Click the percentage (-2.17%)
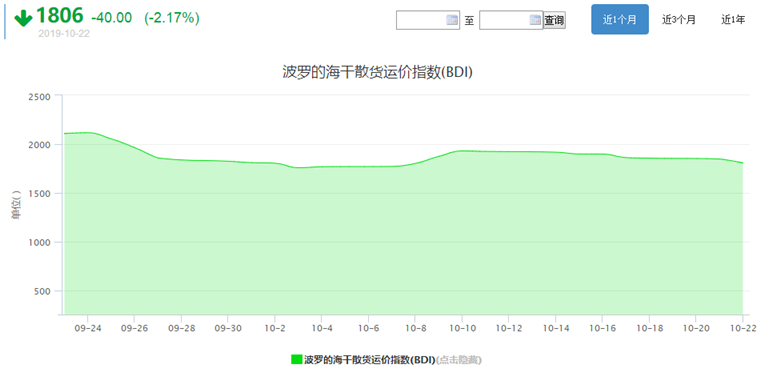The image size is (760, 368). tap(172, 18)
